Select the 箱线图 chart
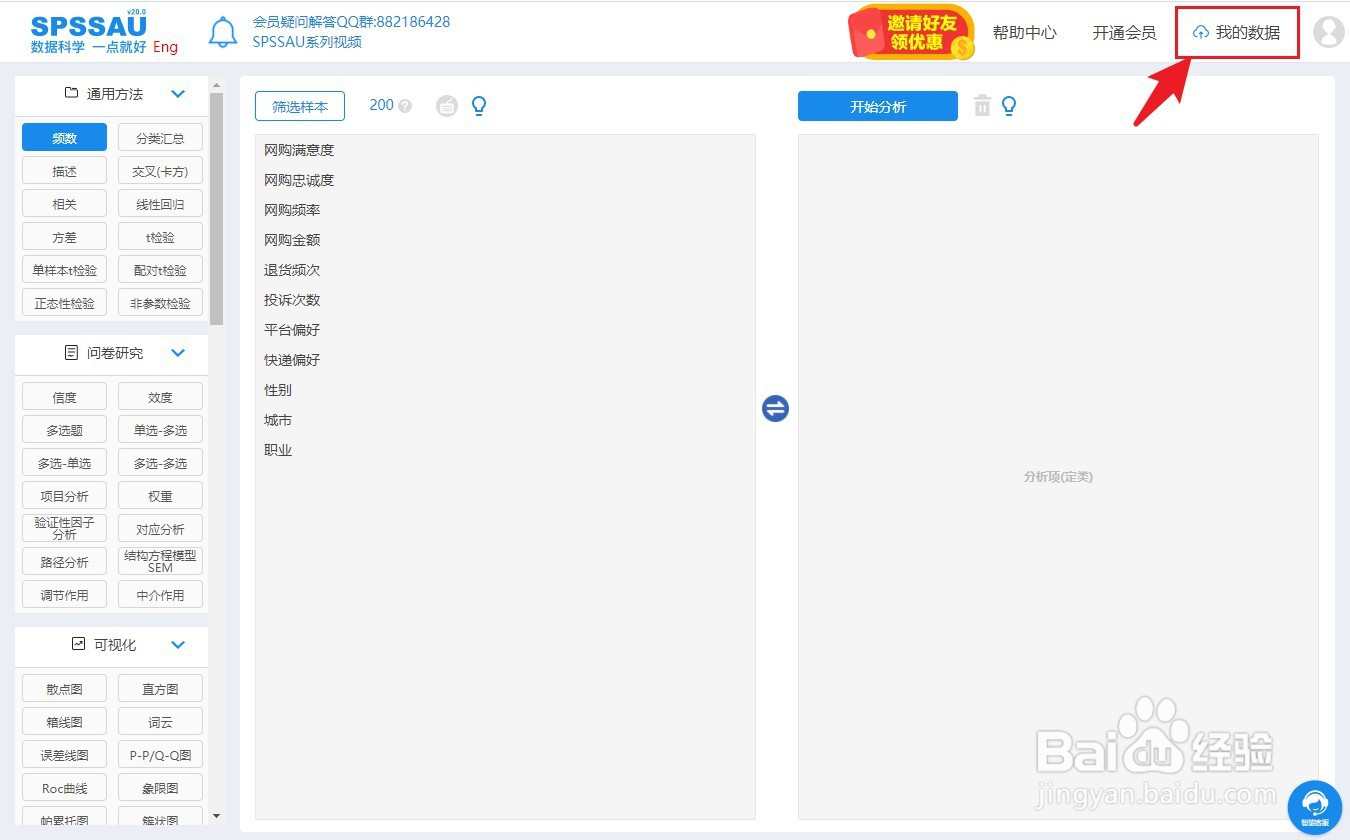Screen dimensions: 1350x840 (64, 722)
